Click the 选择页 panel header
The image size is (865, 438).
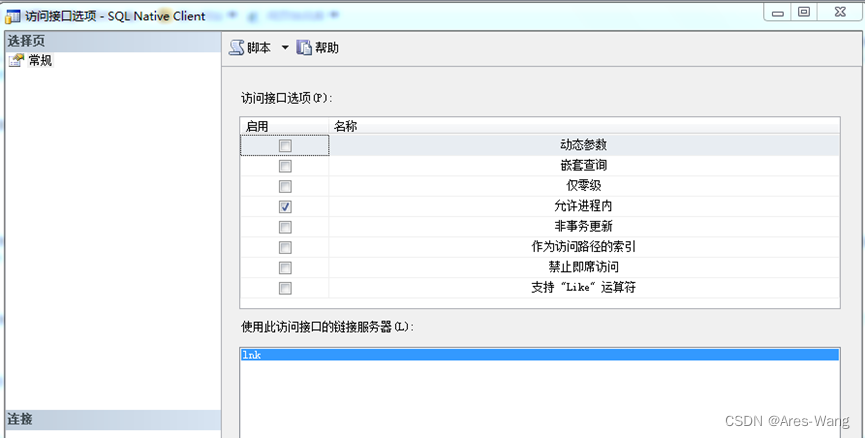coord(113,41)
